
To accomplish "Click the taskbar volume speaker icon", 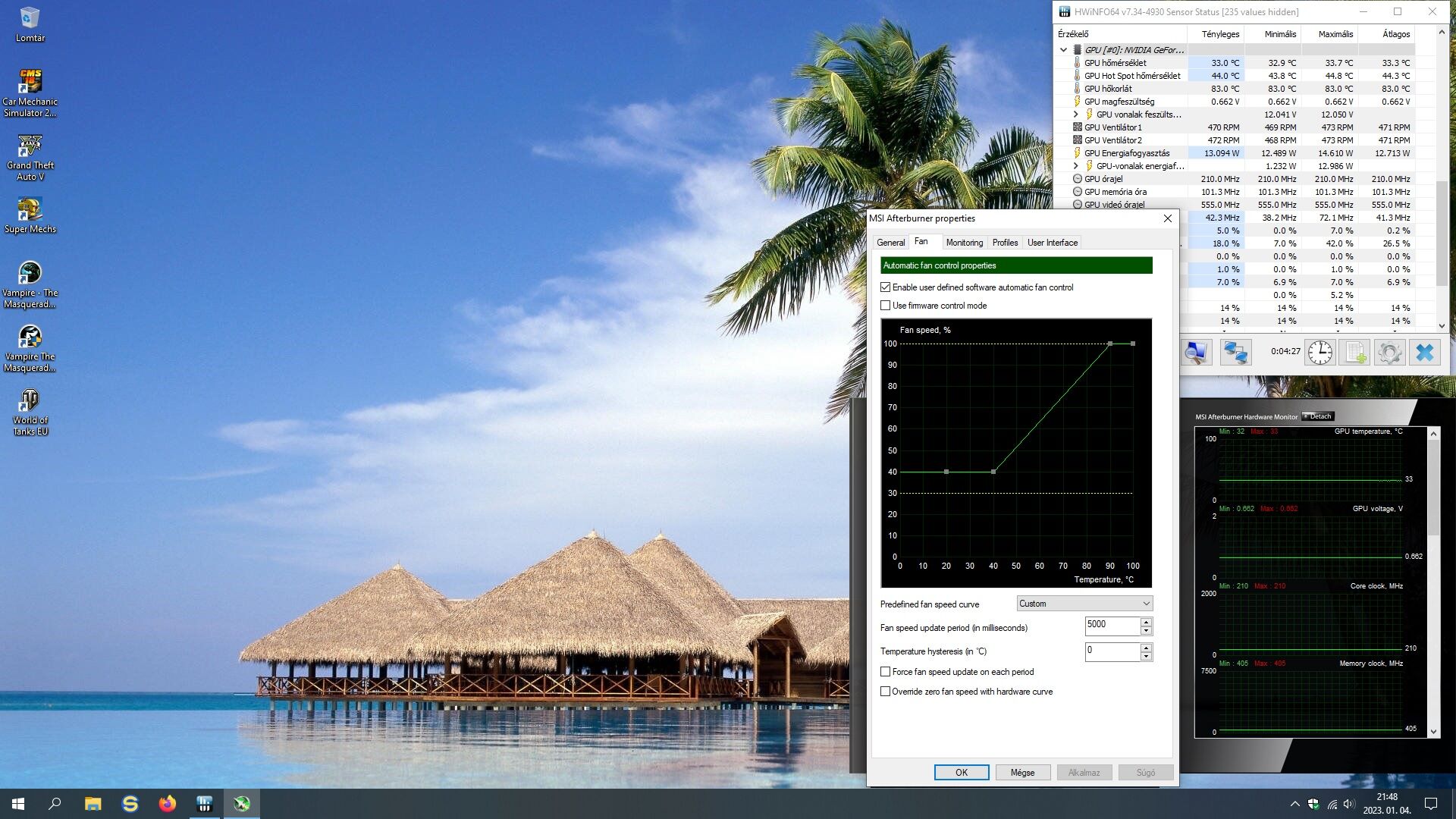I will 1349,804.
